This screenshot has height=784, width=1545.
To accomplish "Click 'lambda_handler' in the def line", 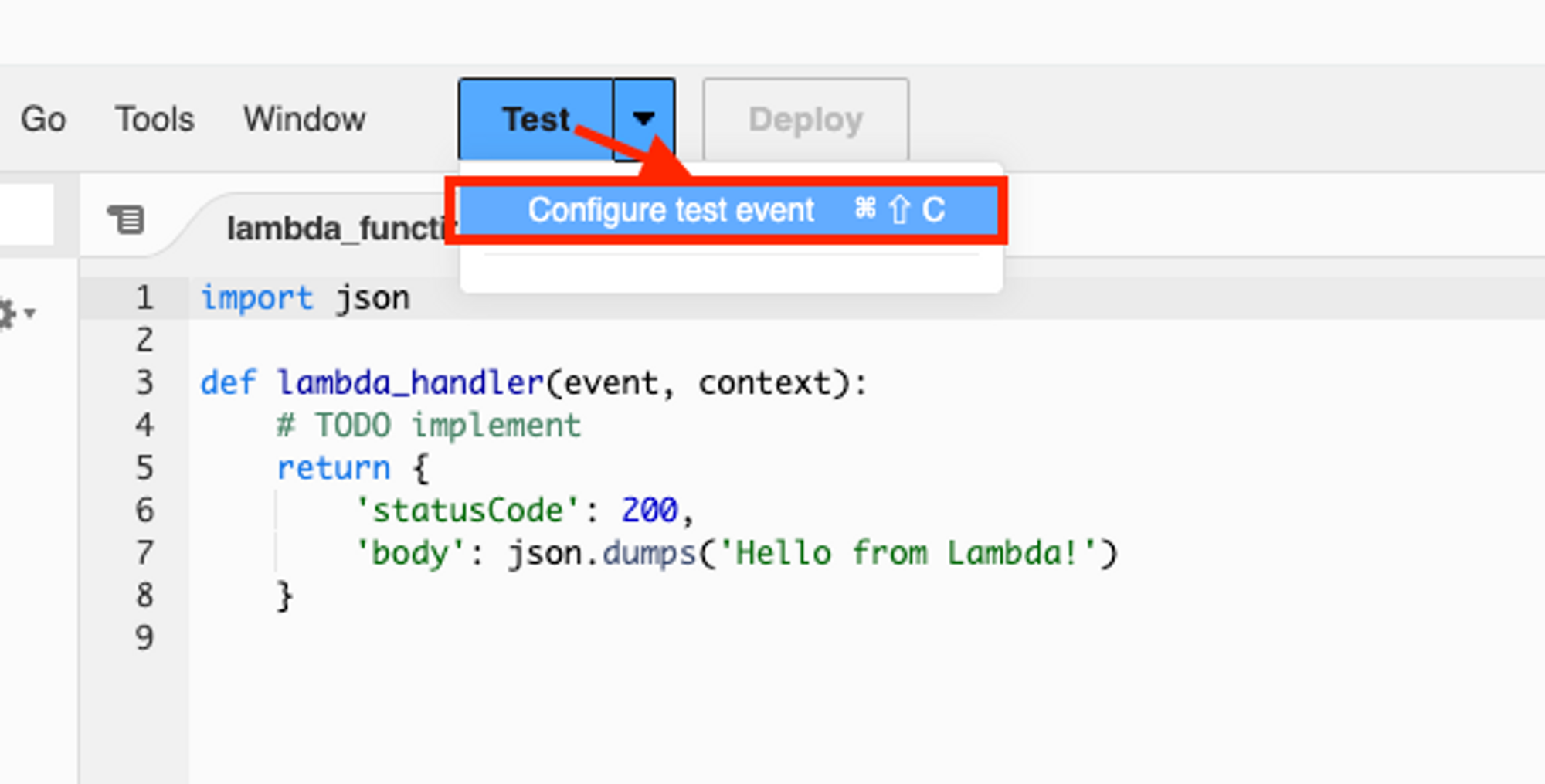I will coord(410,383).
